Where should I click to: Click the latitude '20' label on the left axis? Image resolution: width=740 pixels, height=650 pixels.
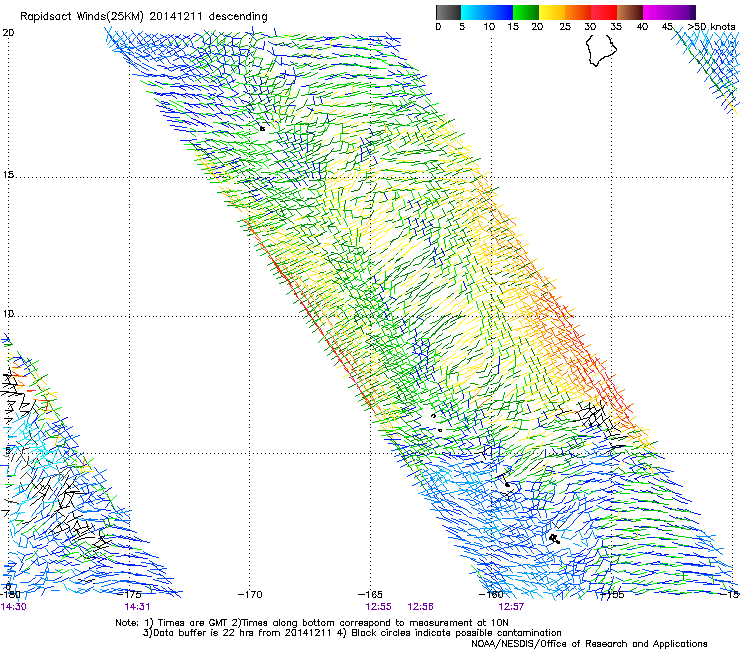8,33
